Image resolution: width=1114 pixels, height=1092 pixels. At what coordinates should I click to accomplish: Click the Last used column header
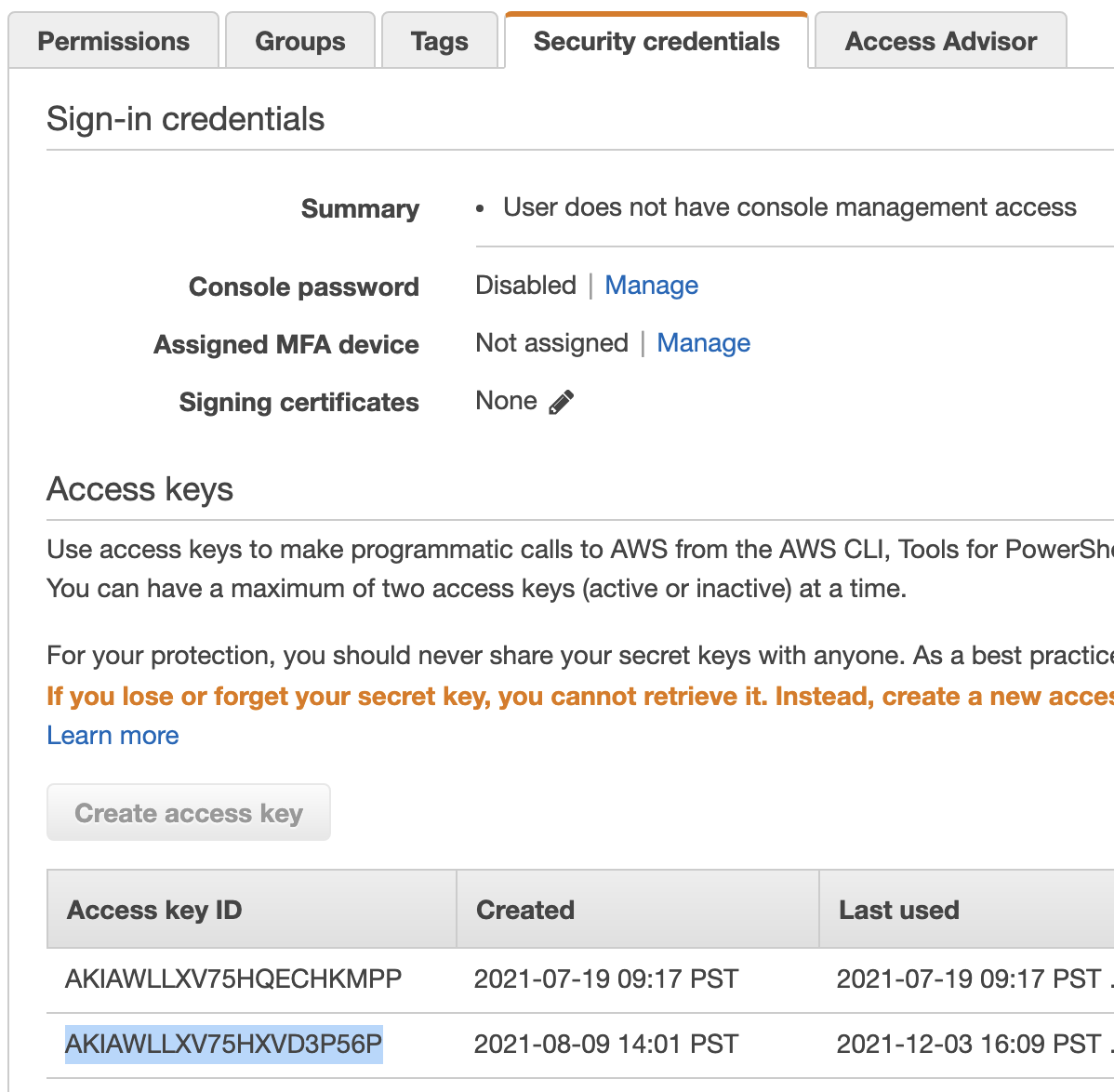[898, 910]
